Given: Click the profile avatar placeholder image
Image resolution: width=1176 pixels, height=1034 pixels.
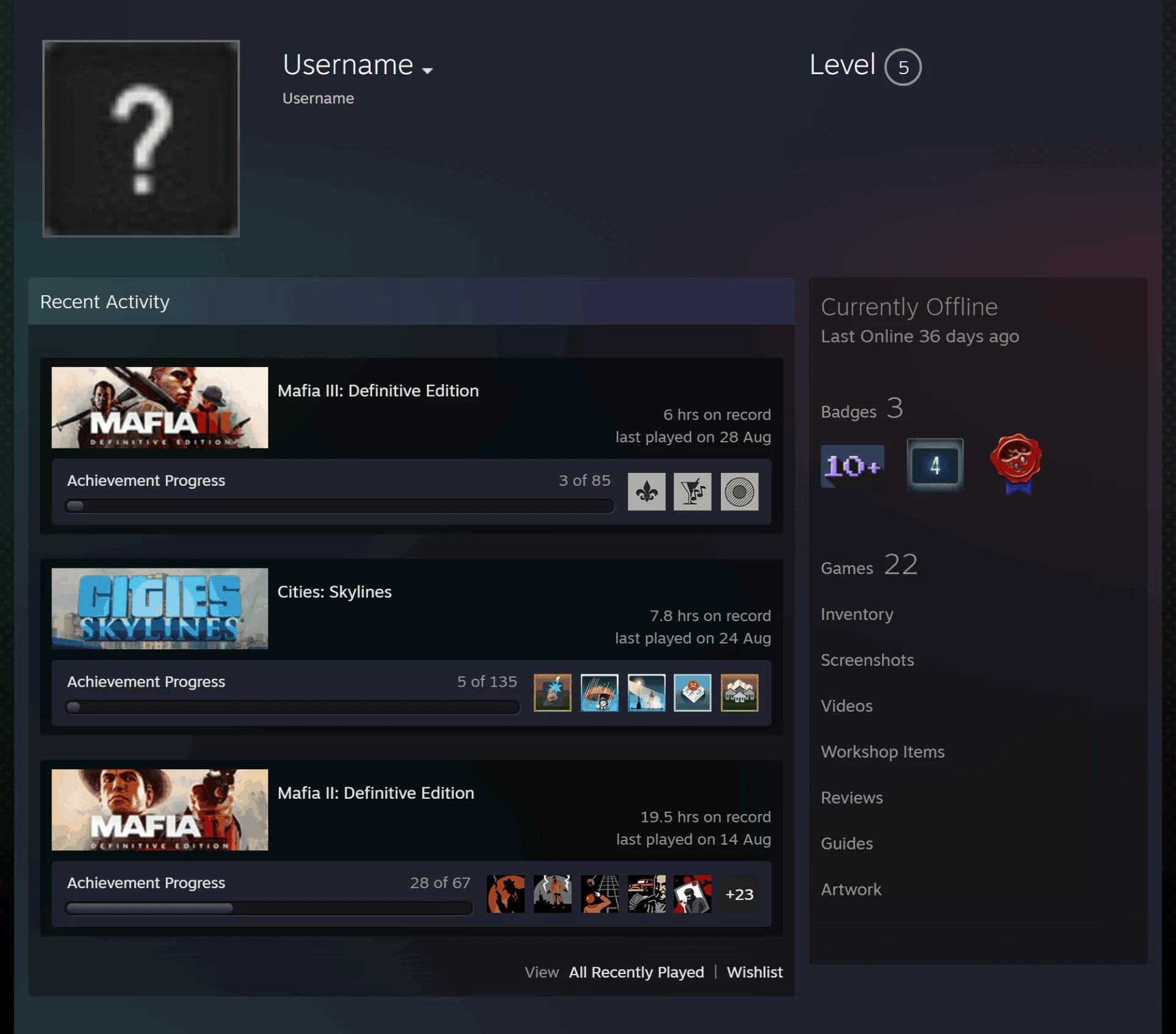Looking at the screenshot, I should 141,138.
